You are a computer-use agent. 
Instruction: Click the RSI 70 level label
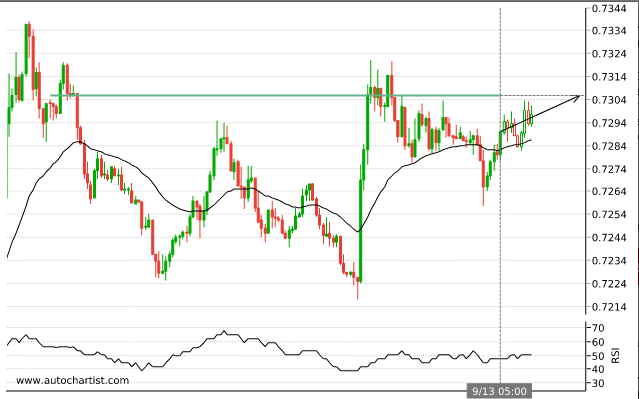(598, 328)
